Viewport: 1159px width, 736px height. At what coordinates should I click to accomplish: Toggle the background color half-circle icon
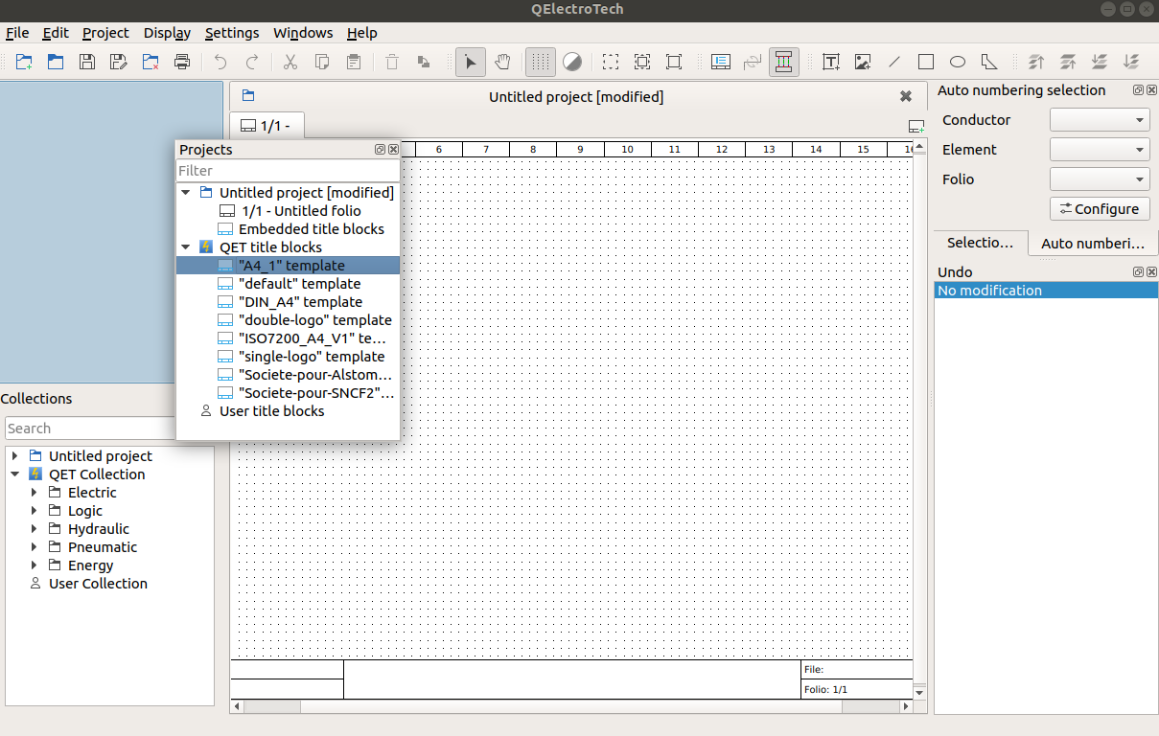coord(572,62)
